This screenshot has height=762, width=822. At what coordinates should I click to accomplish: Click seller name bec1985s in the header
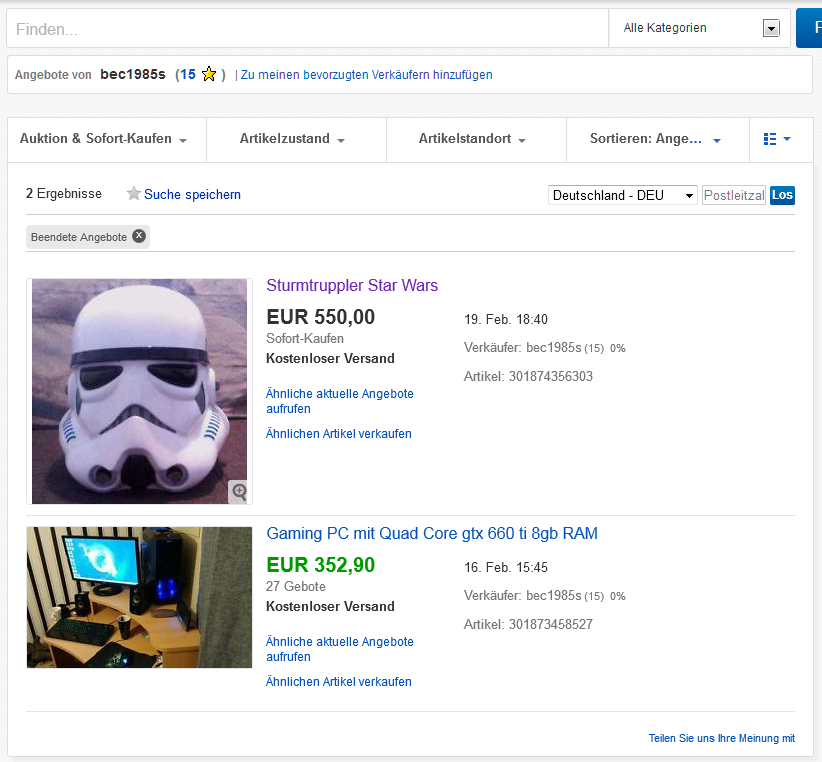click(133, 74)
